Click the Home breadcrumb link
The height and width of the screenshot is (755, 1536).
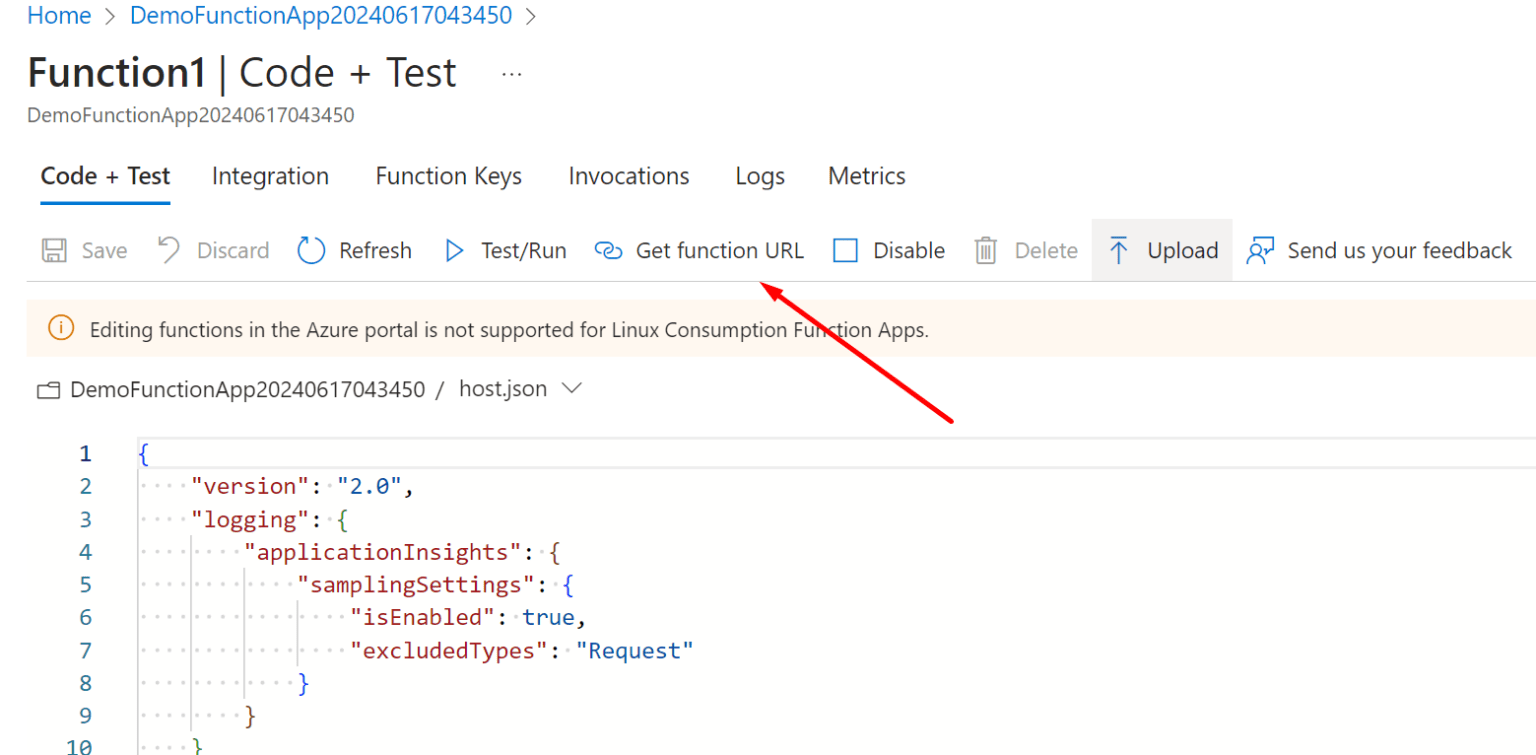pyautogui.click(x=59, y=15)
